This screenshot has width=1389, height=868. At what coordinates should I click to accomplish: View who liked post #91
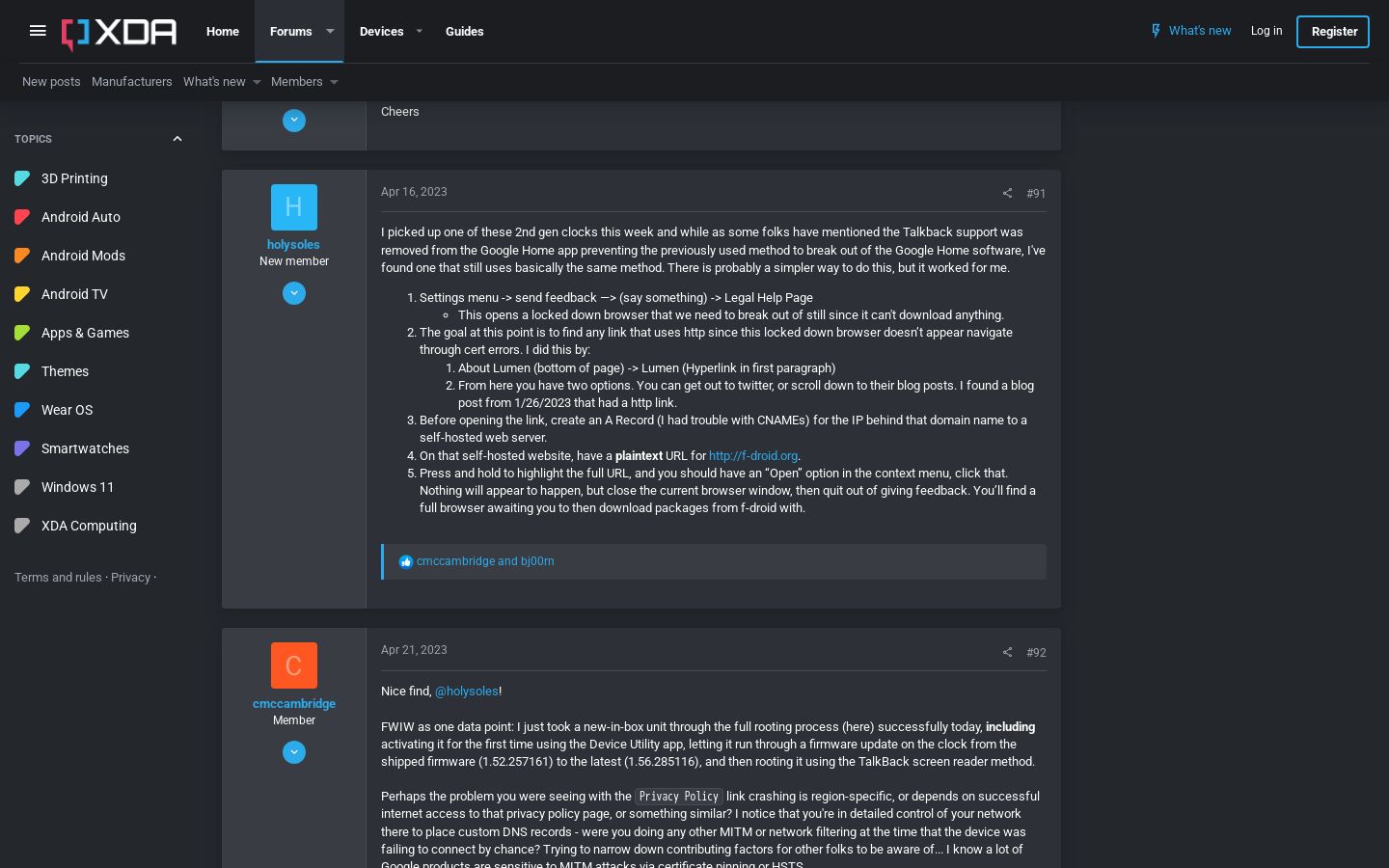(x=485, y=561)
